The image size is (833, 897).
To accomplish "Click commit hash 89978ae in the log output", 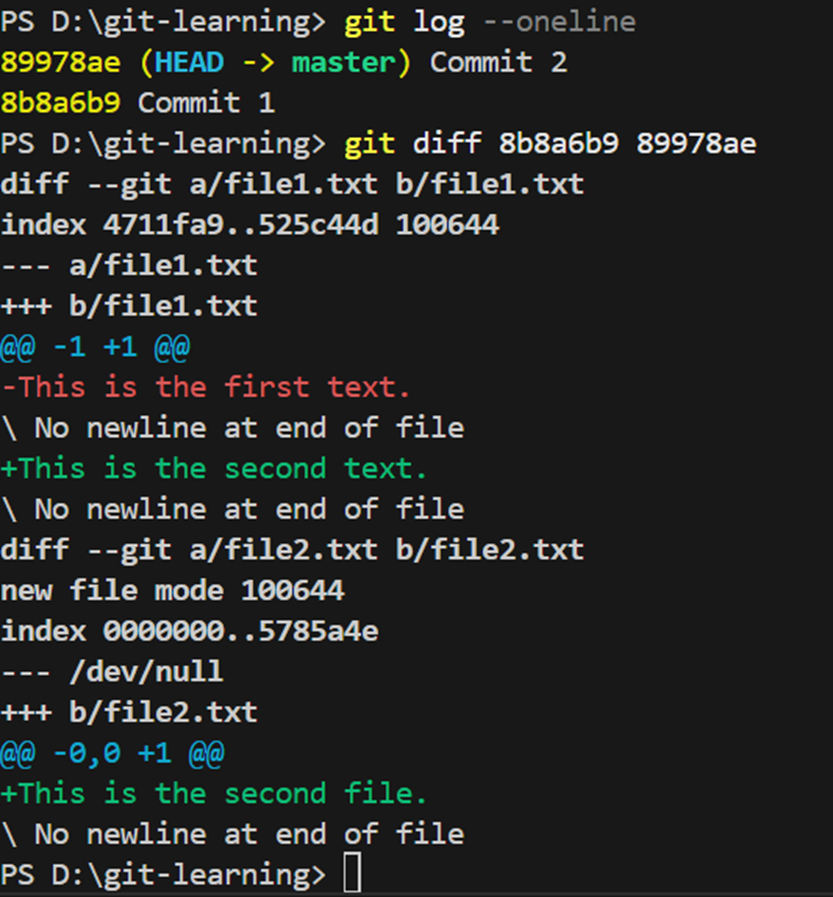I will [x=61, y=62].
